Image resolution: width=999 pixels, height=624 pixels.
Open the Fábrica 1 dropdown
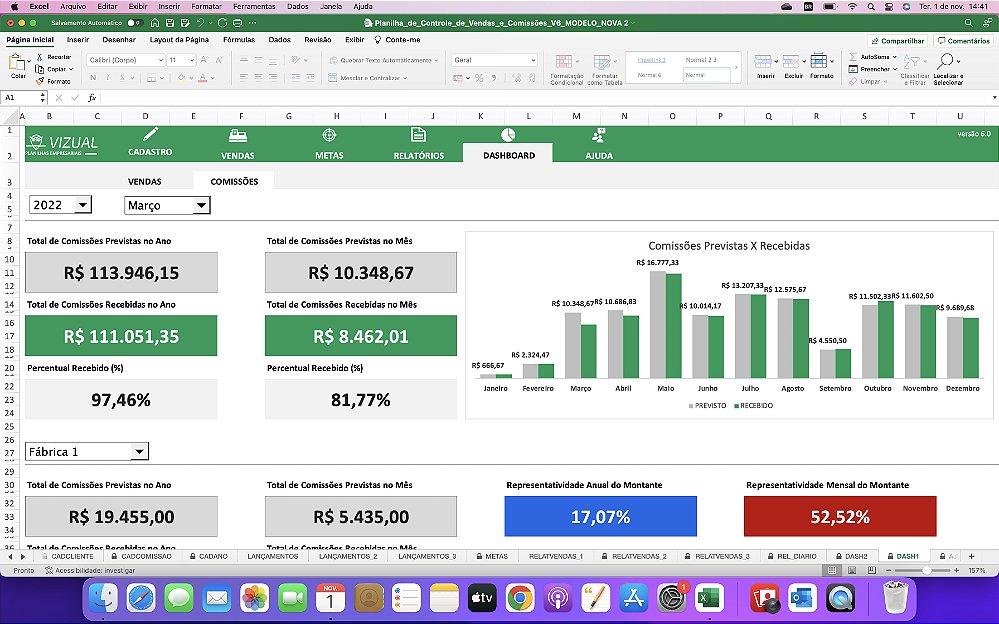(140, 451)
